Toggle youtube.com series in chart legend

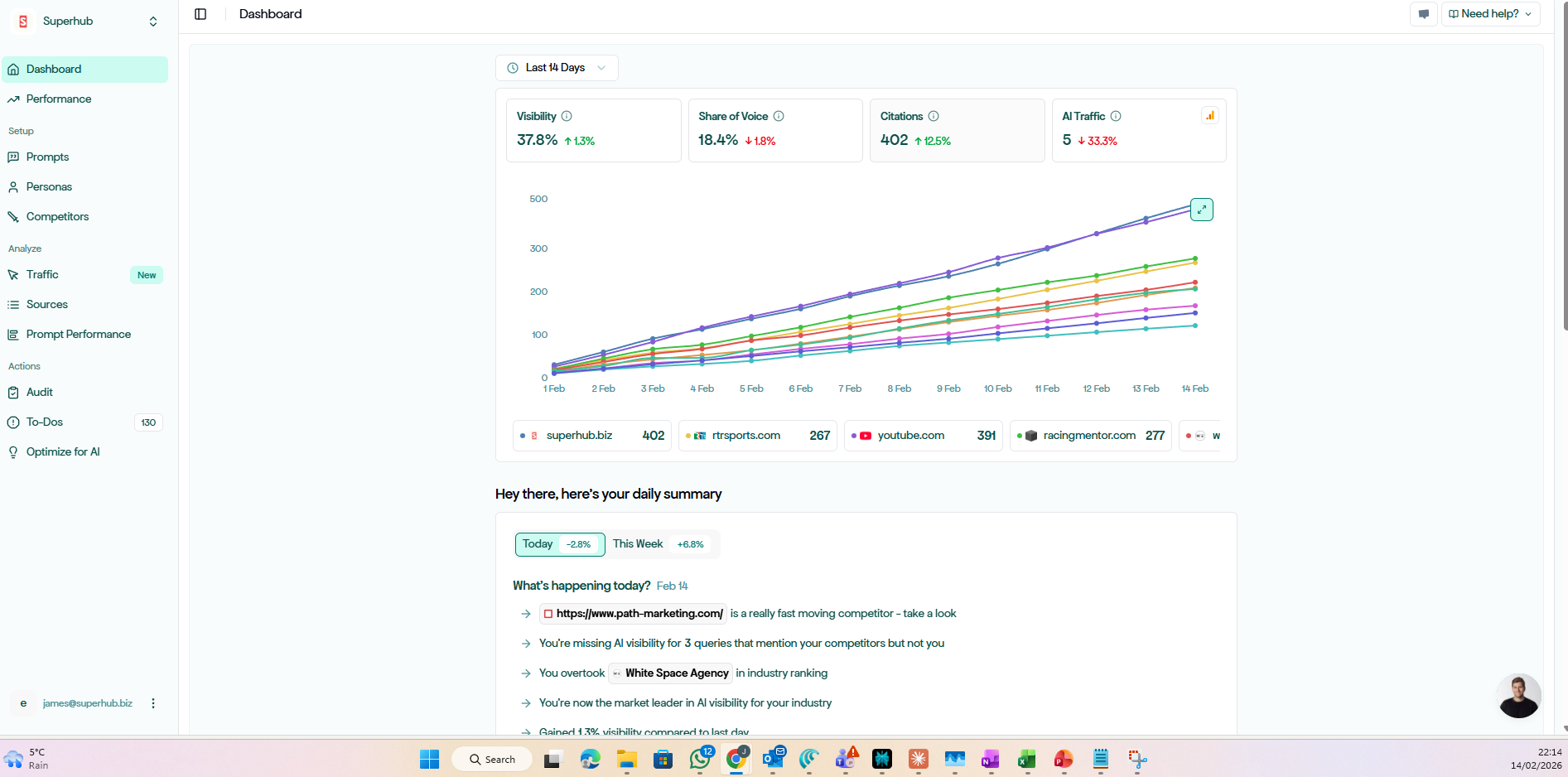coord(924,436)
